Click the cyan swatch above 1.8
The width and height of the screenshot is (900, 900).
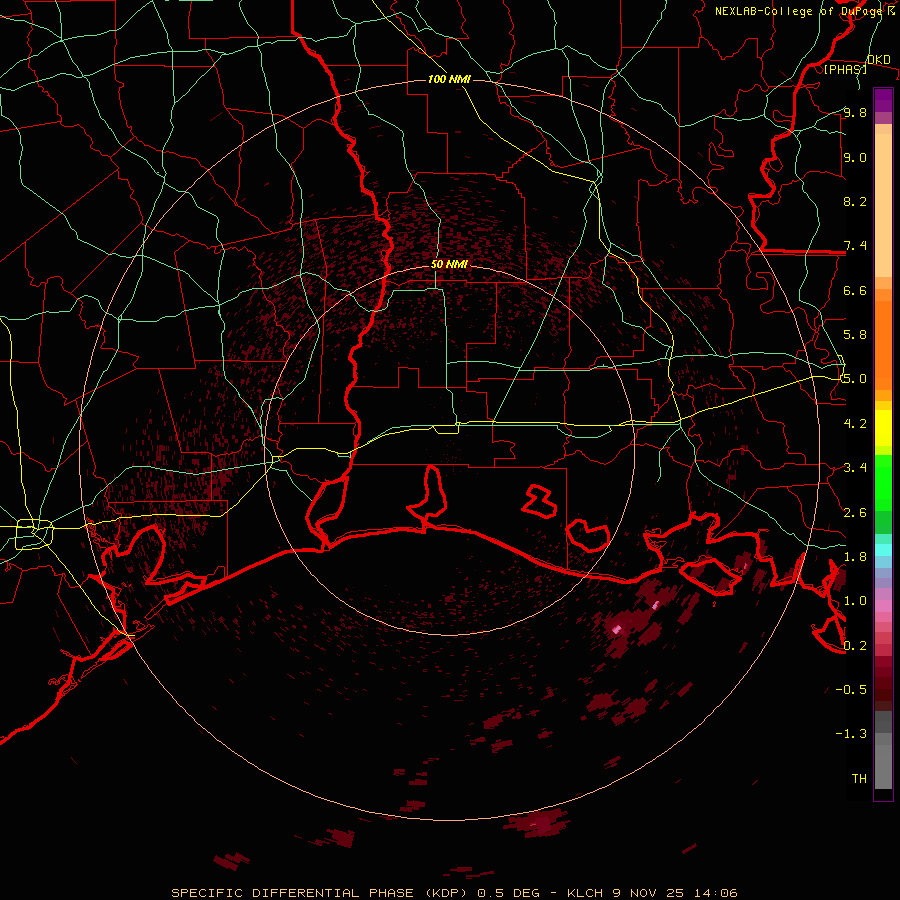[x=883, y=550]
